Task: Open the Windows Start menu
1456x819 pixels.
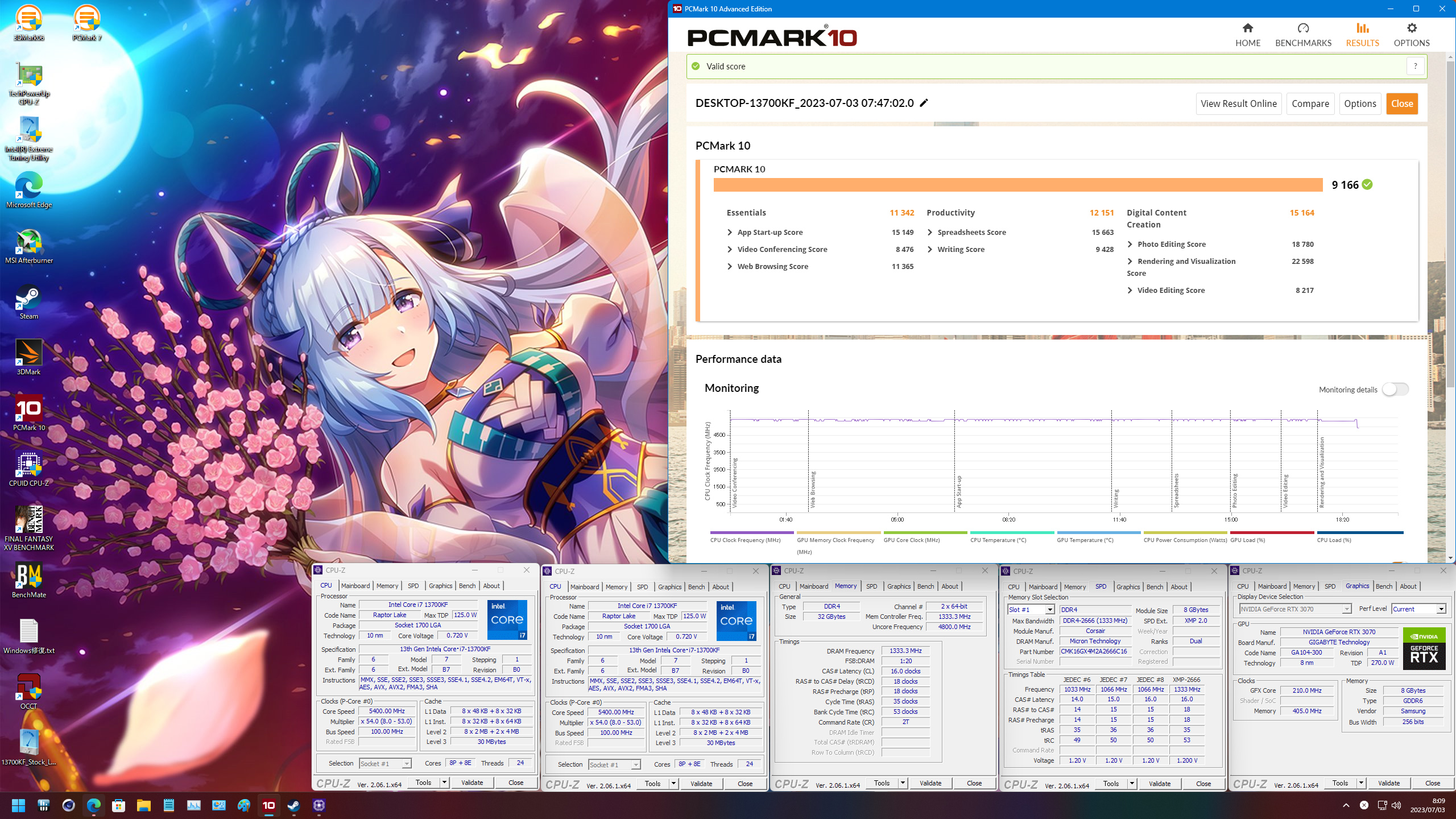Action: tap(18, 805)
